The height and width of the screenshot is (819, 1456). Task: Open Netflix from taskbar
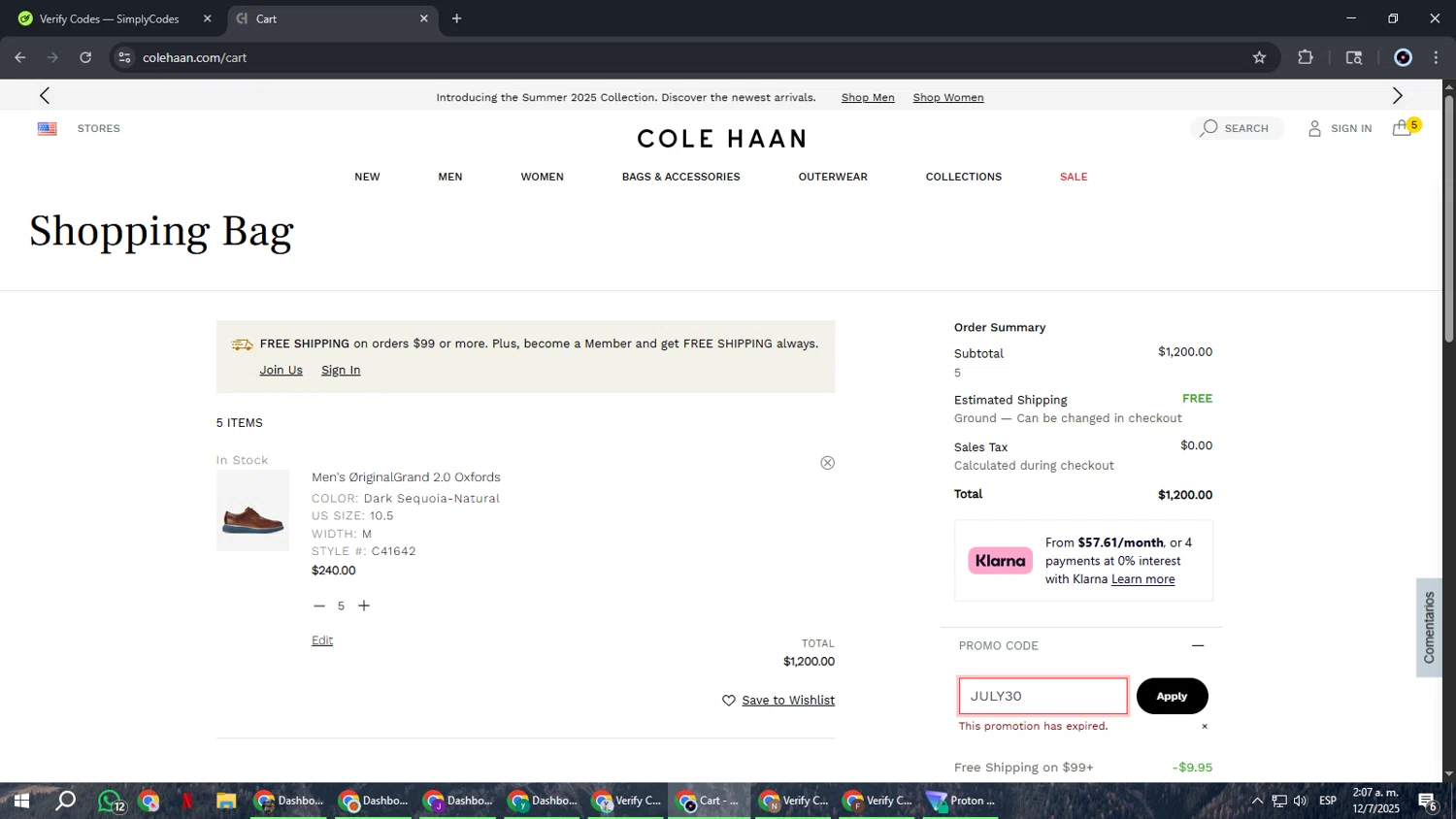[187, 801]
